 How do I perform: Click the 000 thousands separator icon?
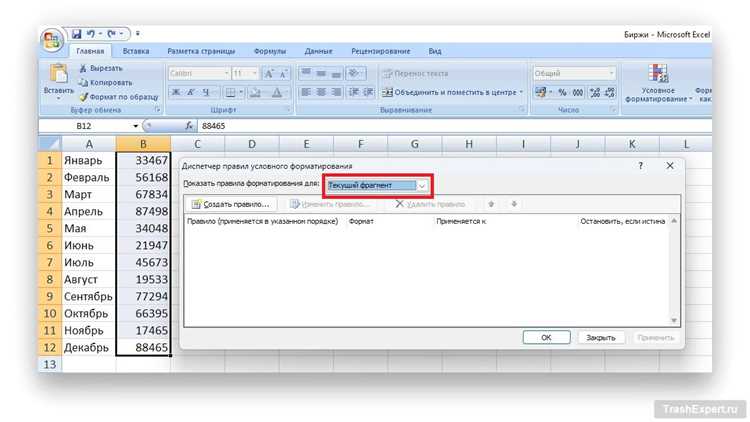[x=578, y=92]
